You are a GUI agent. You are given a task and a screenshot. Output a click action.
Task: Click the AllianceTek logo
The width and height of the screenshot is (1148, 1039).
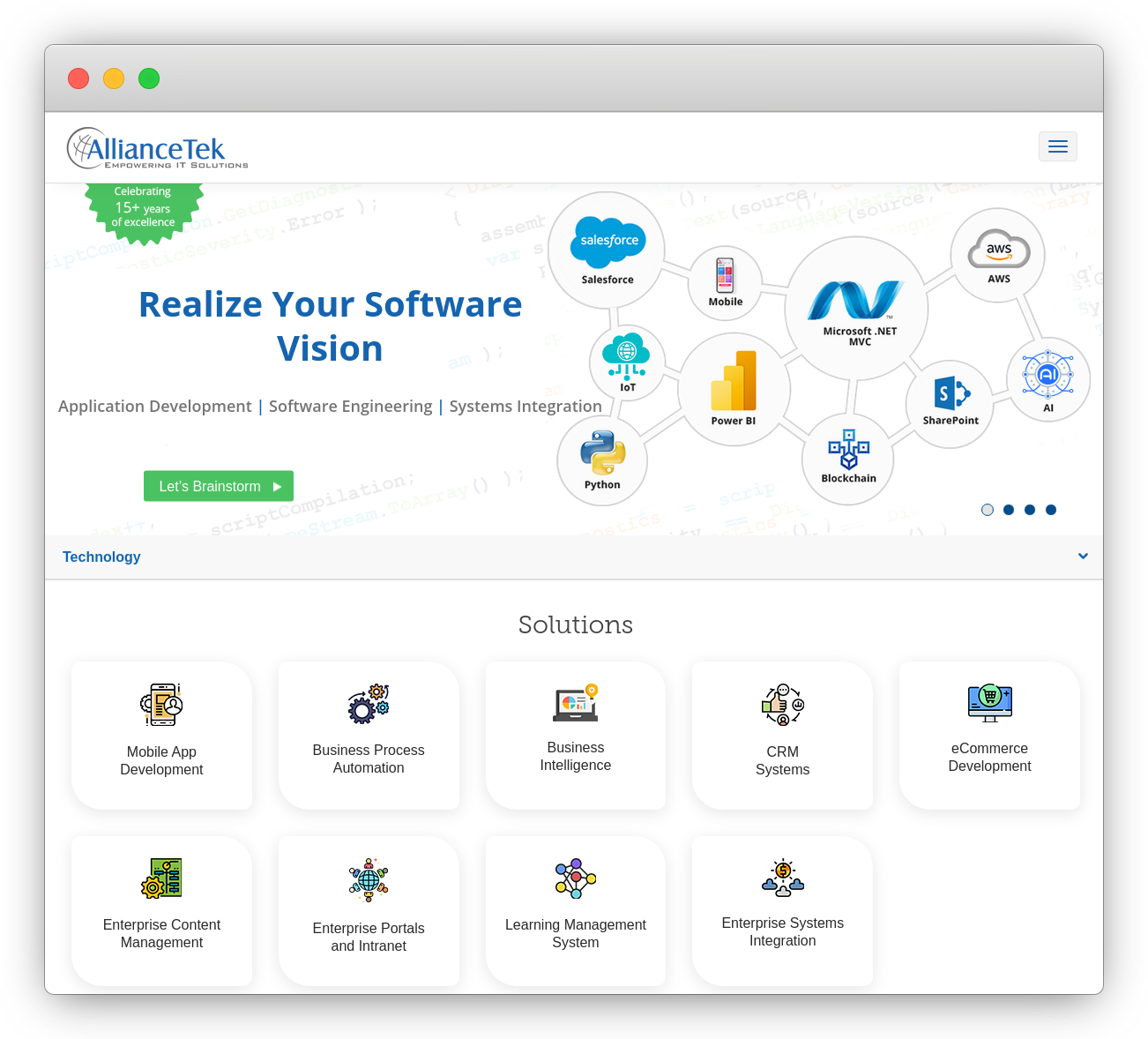tap(158, 148)
